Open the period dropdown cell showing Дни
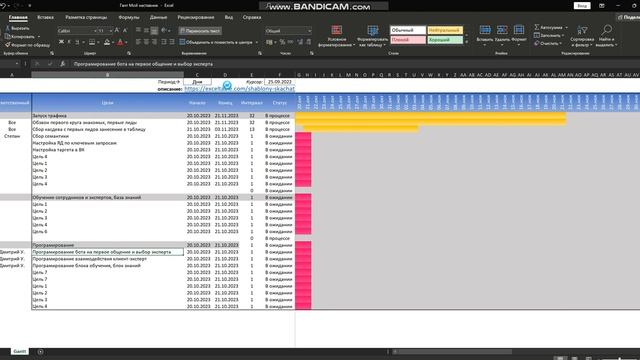640x360 pixels. [x=198, y=82]
